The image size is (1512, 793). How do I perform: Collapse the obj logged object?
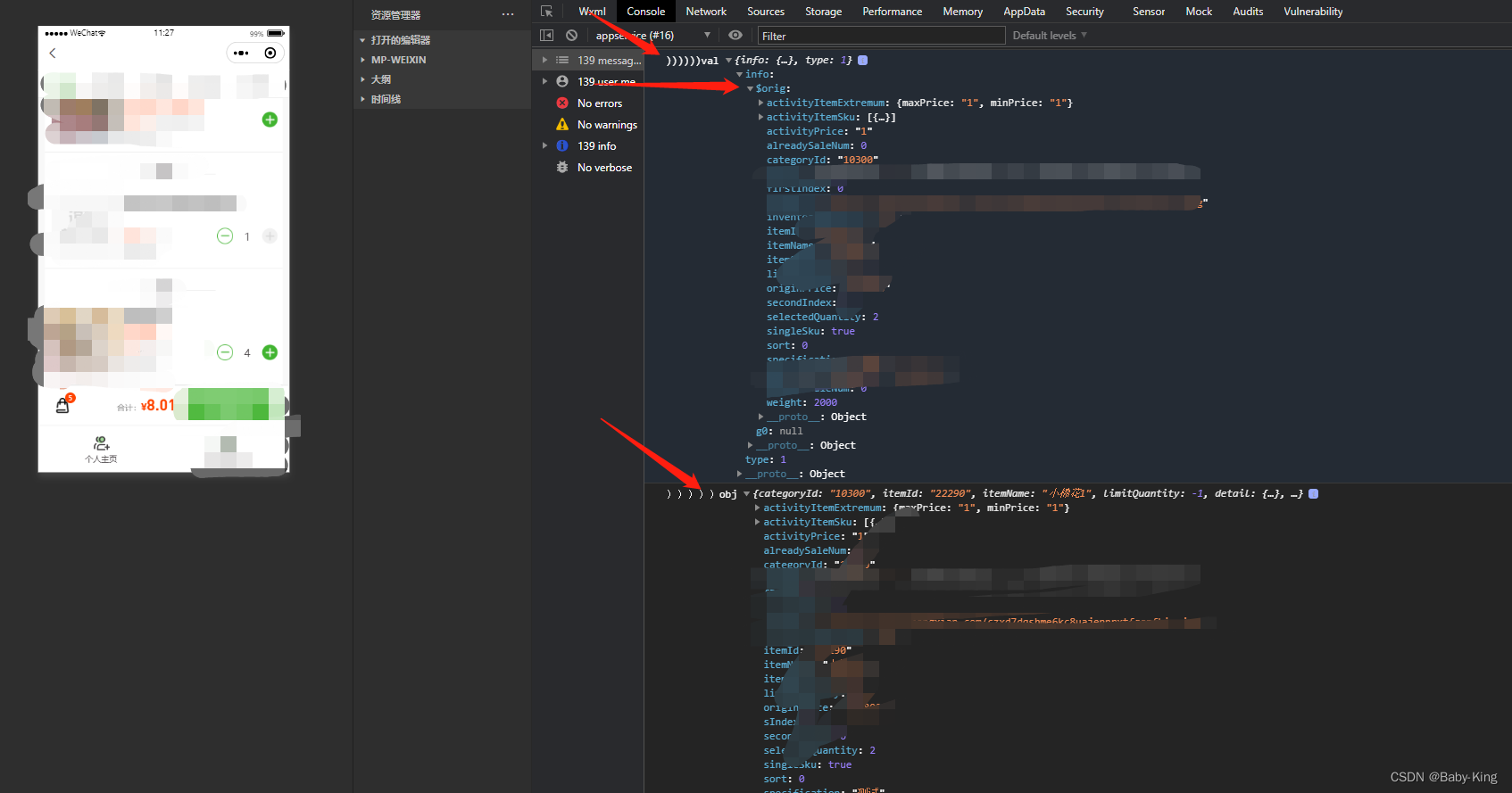click(x=746, y=494)
